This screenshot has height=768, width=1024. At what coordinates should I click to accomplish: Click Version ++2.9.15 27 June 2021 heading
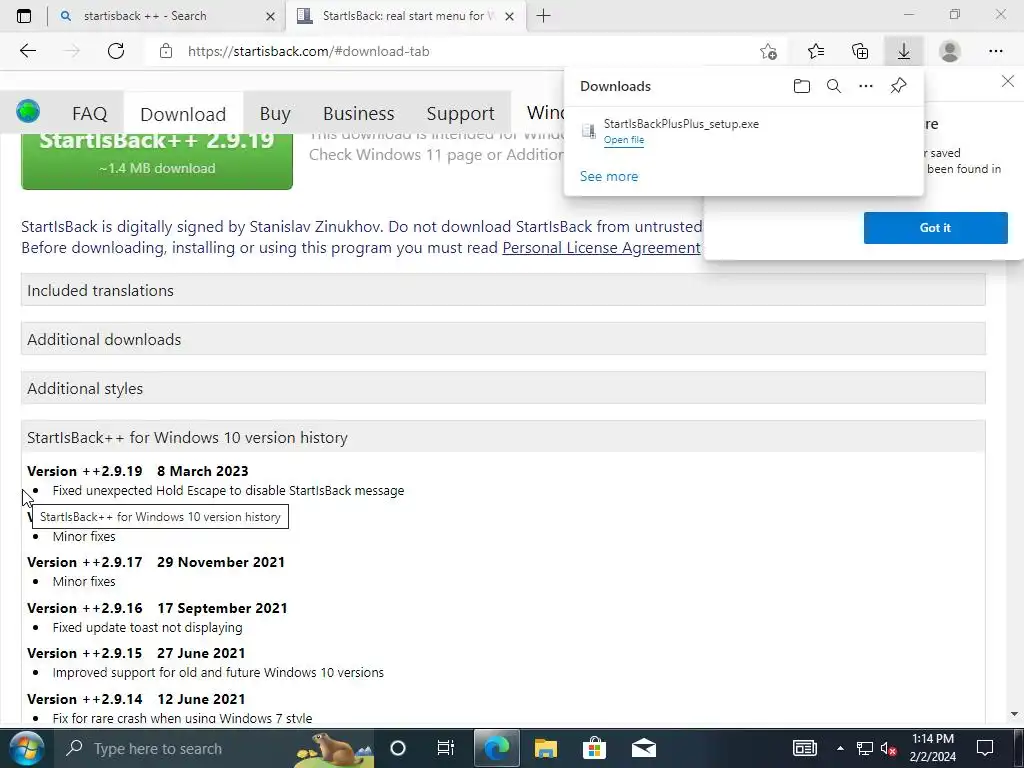[x=136, y=653]
